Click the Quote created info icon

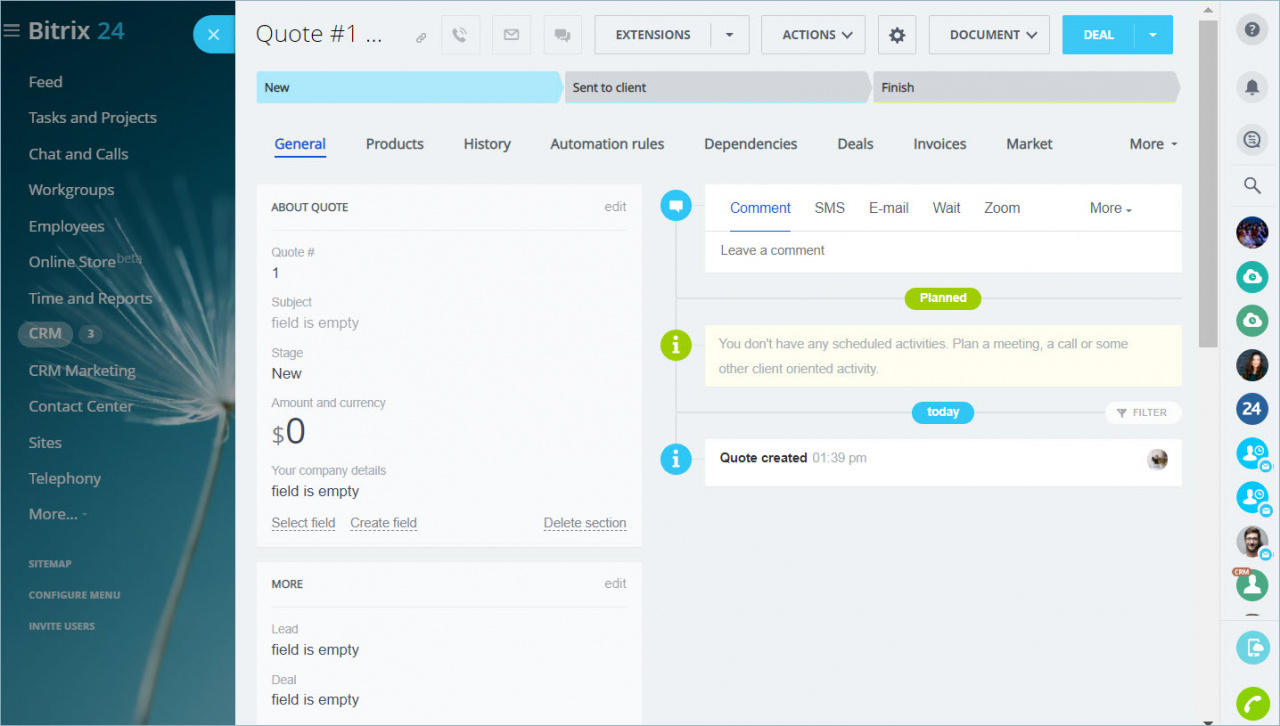(676, 459)
